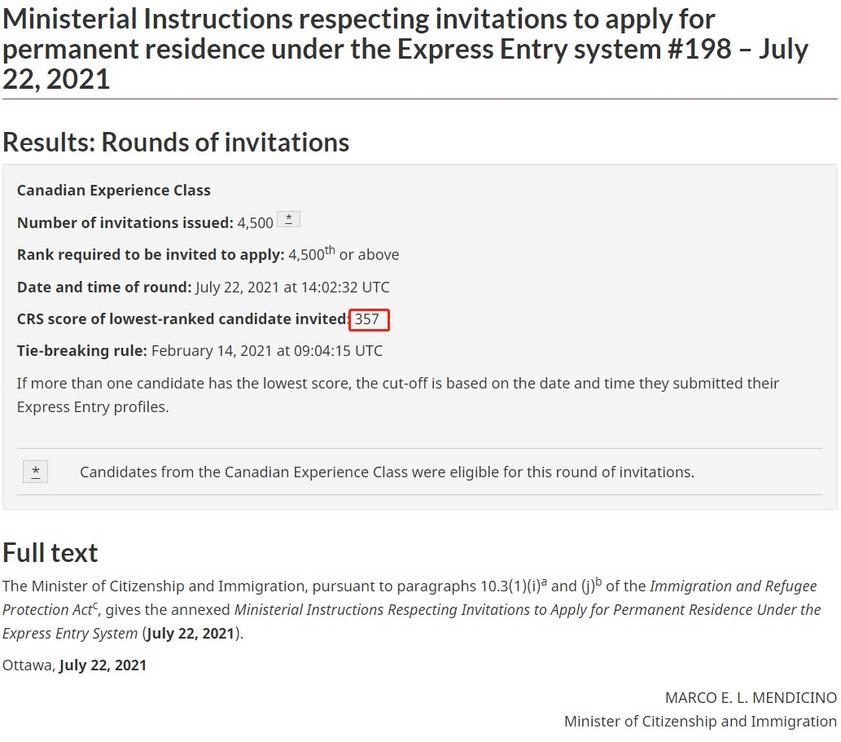Open superscript footnote a after 10.3(1)(i)

[x=544, y=582]
